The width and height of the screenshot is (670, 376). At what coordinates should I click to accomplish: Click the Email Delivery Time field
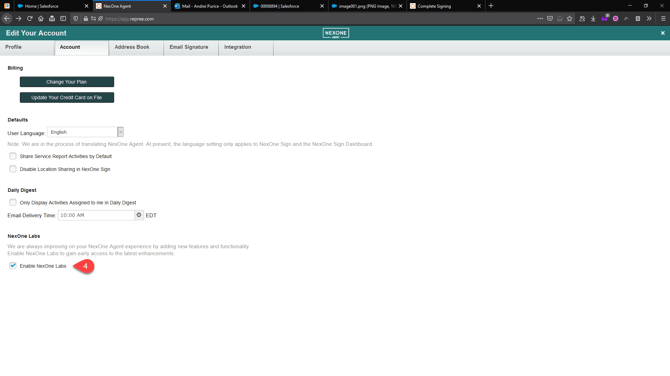(97, 215)
